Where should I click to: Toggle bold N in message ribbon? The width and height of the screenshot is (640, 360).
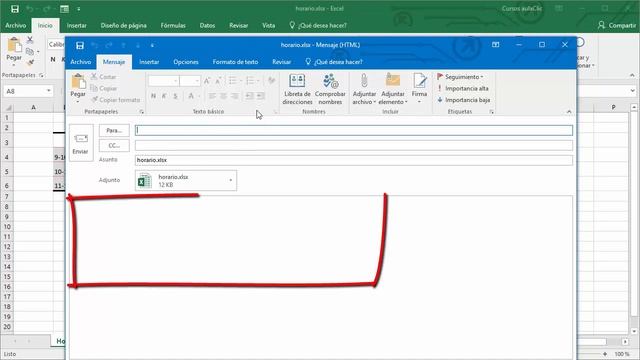tap(153, 96)
